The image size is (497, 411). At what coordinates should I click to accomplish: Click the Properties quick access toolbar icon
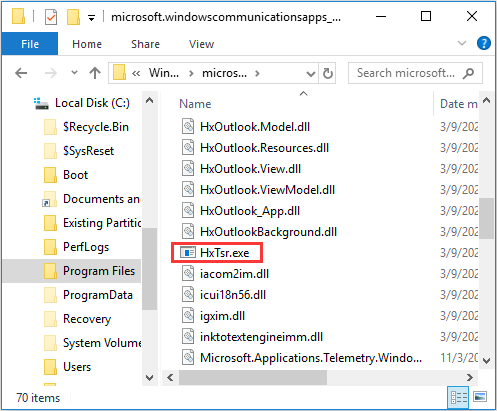click(51, 17)
